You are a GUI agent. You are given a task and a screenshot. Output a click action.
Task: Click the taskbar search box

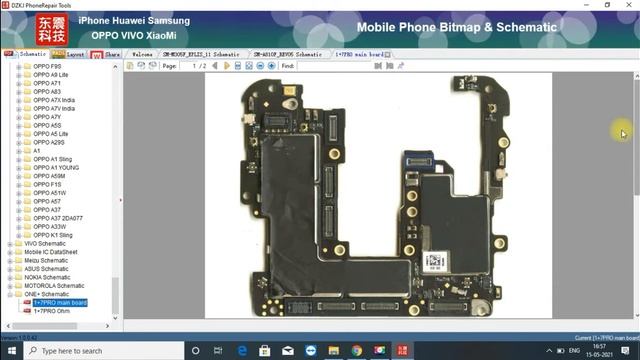coord(104,351)
